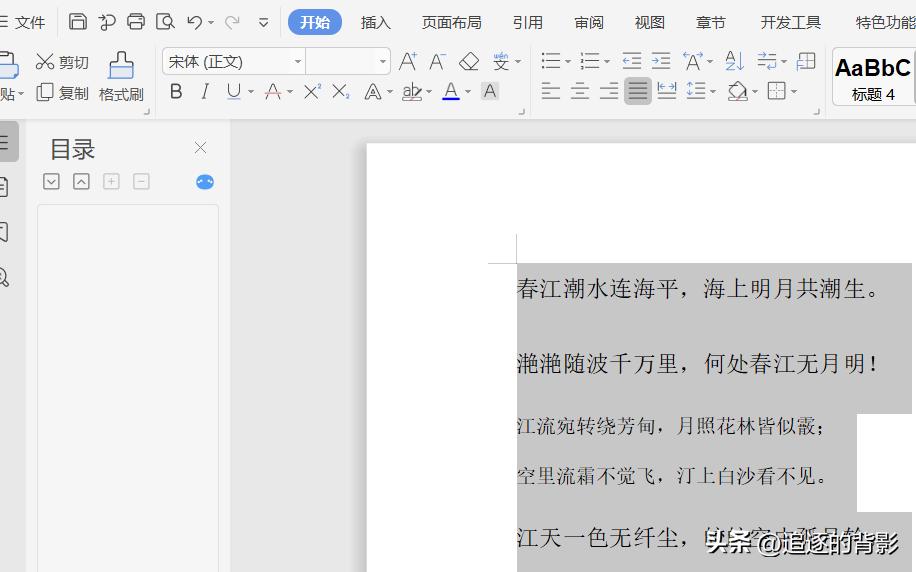Open the Chinese layout A icon

pos(693,61)
